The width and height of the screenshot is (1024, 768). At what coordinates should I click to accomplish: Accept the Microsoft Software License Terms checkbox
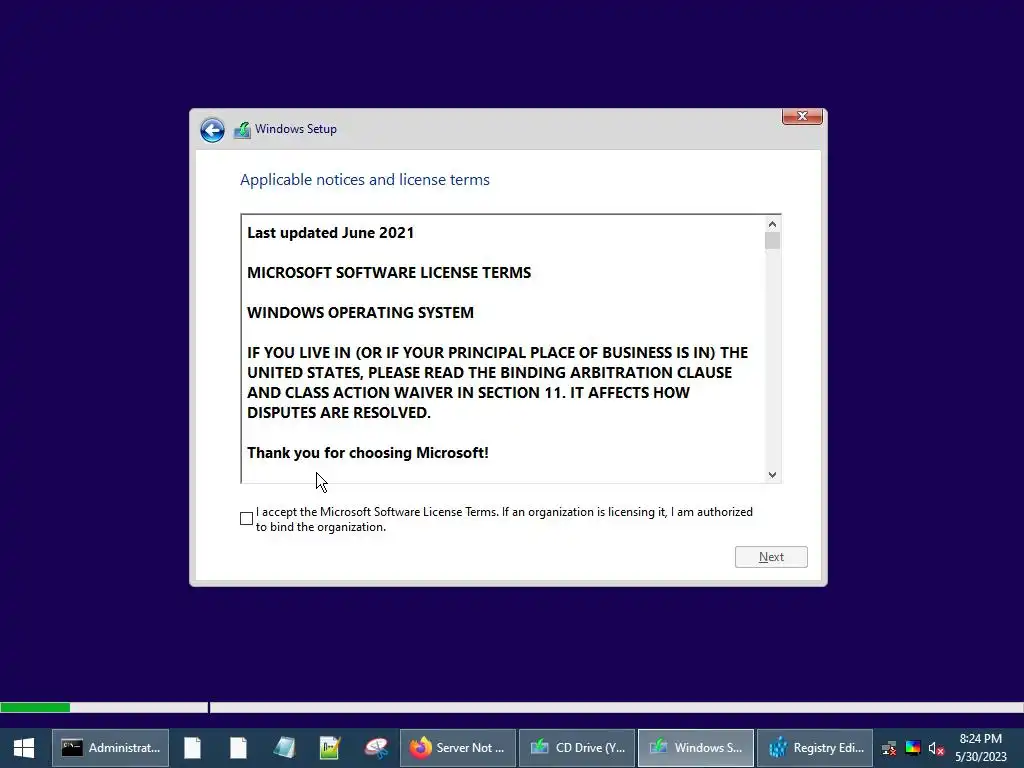[x=246, y=519]
